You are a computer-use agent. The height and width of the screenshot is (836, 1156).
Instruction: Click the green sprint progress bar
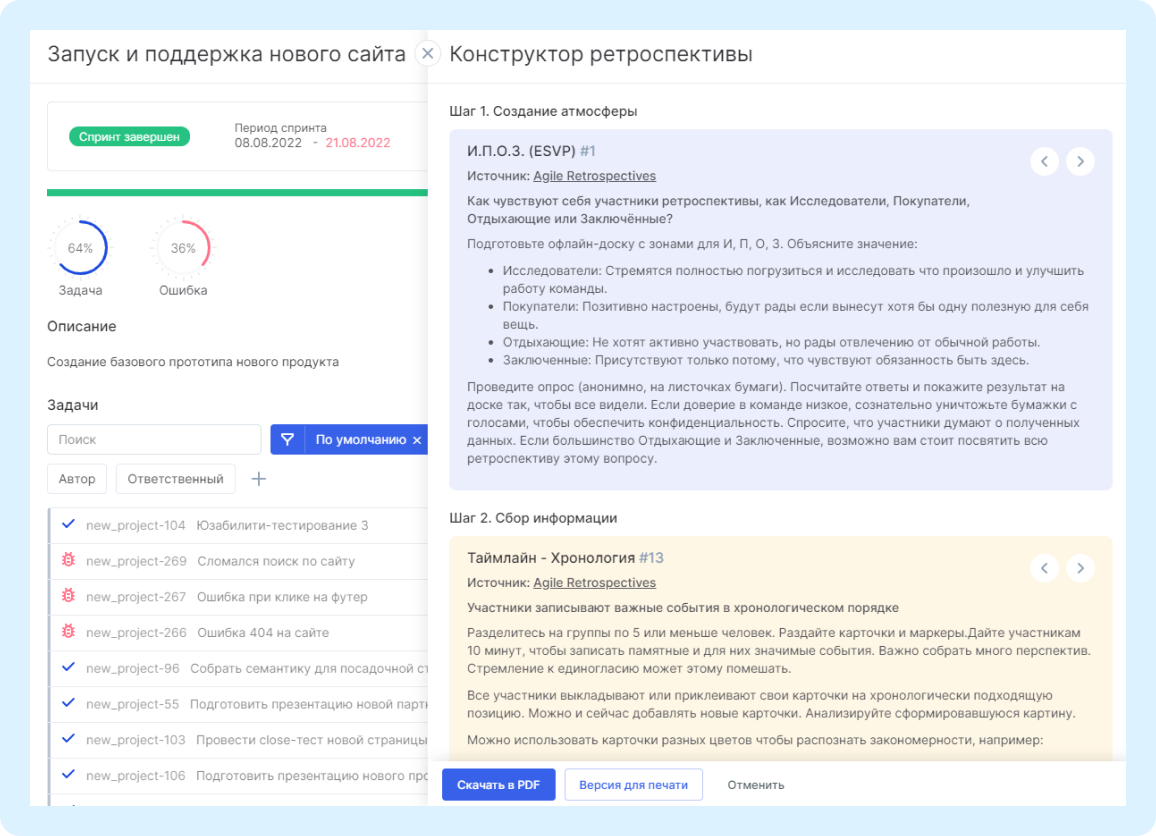[x=237, y=192]
